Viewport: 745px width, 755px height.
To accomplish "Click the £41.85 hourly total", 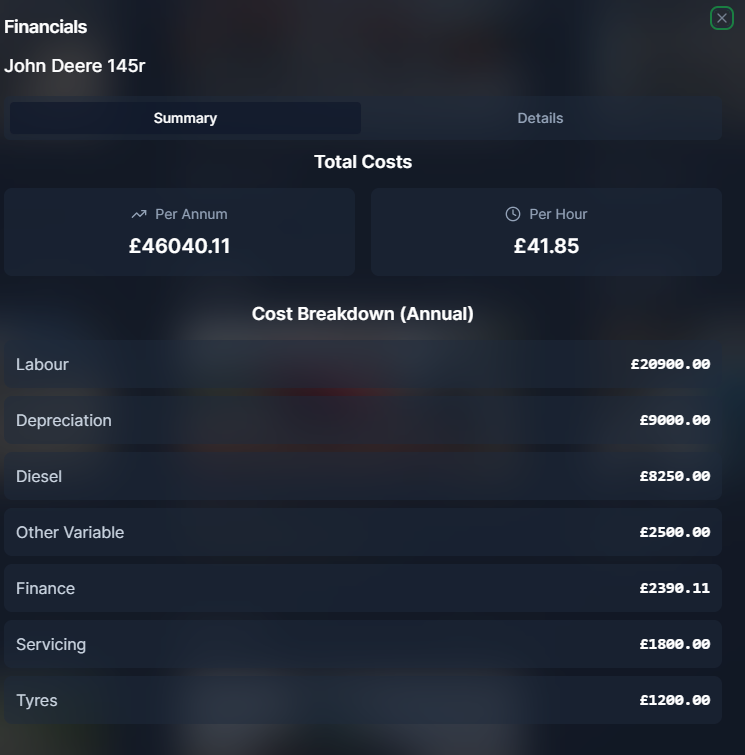I will (x=546, y=246).
